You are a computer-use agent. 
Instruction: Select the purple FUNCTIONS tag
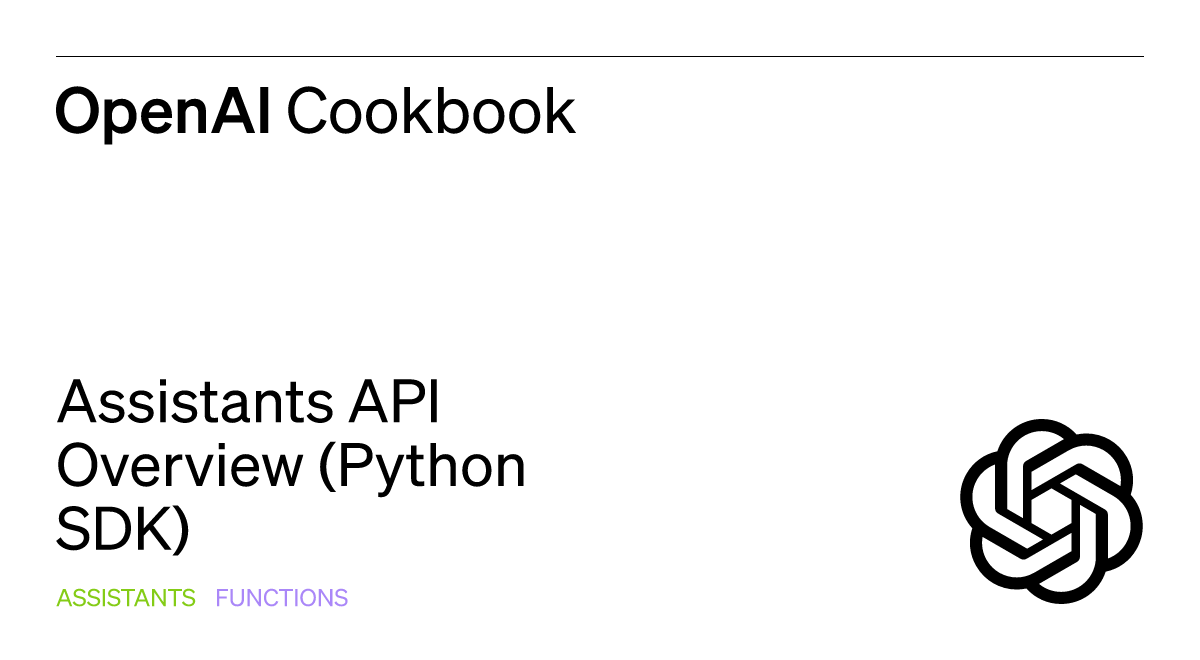[281, 598]
